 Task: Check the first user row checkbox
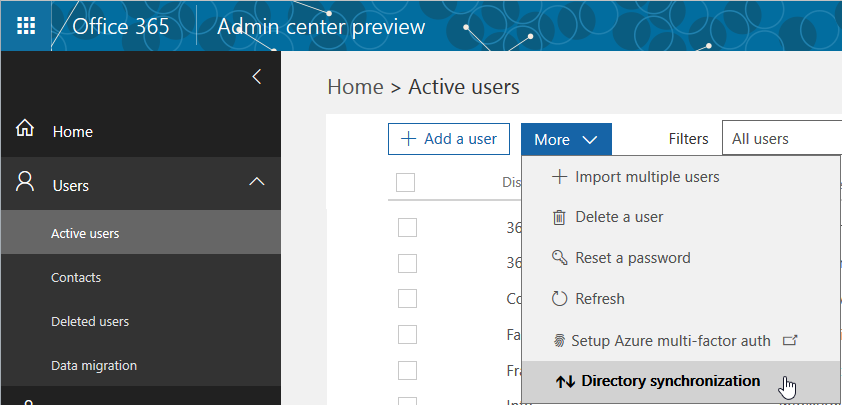(407, 228)
